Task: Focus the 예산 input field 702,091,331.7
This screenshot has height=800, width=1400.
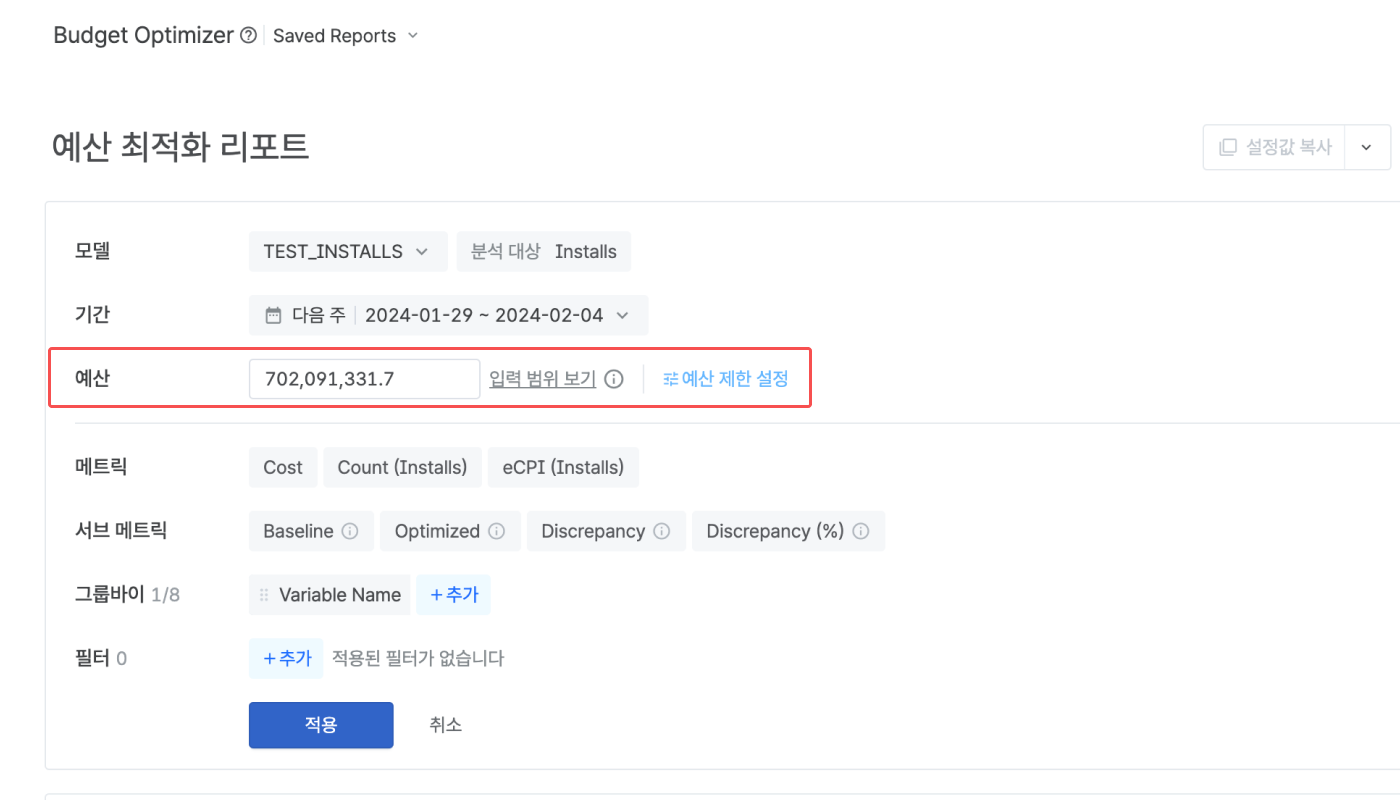Action: tap(364, 379)
